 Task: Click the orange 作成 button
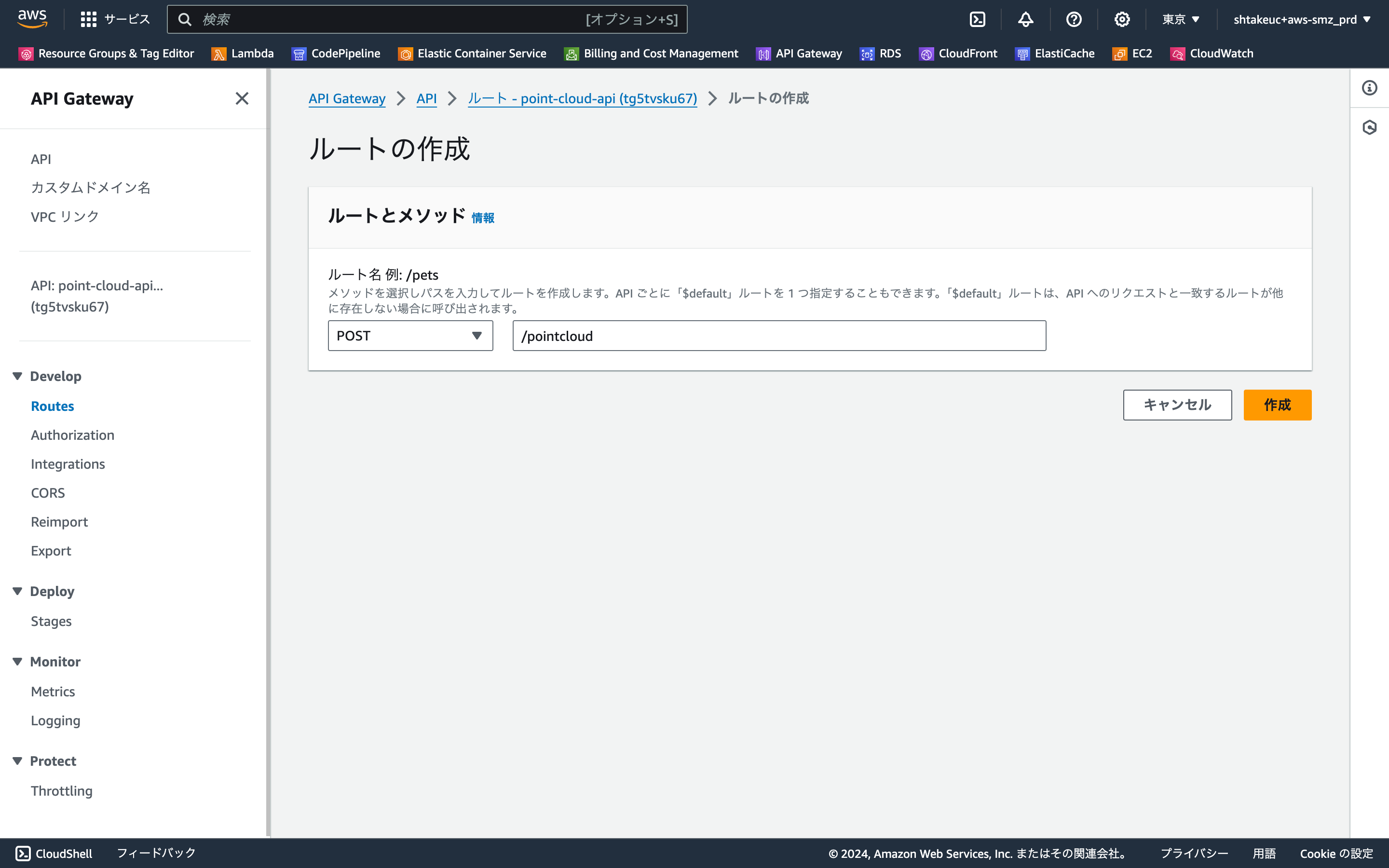click(x=1277, y=405)
